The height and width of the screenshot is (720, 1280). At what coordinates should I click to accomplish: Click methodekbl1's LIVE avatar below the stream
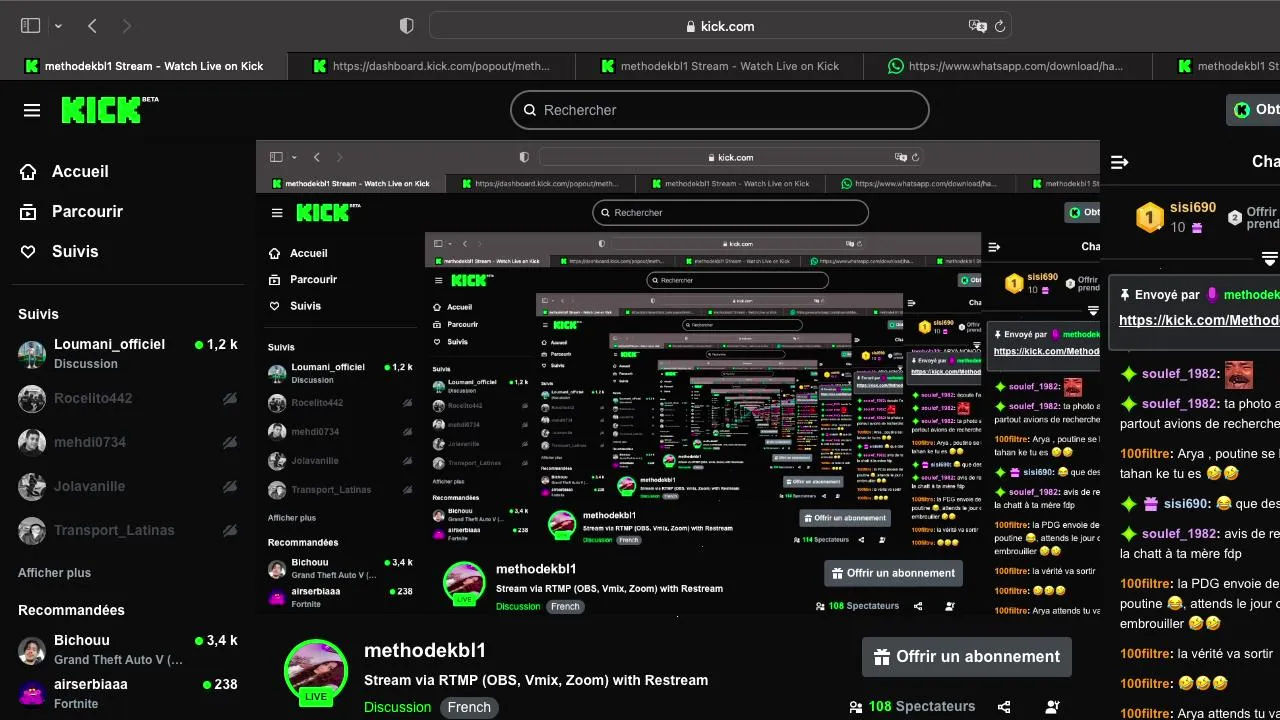[316, 672]
